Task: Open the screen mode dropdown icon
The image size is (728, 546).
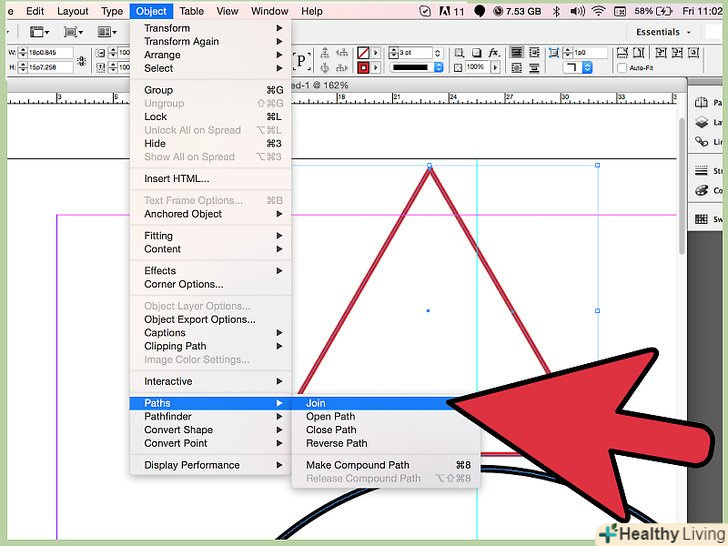Action: pyautogui.click(x=73, y=32)
